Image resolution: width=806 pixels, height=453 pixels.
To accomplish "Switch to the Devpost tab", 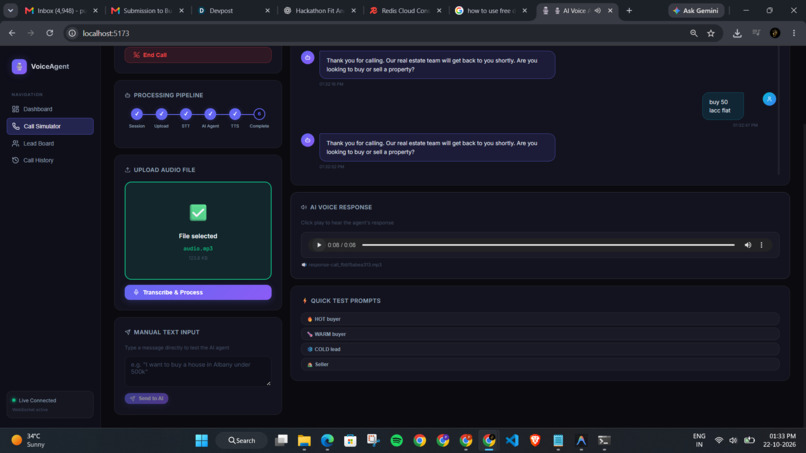I will click(x=234, y=10).
